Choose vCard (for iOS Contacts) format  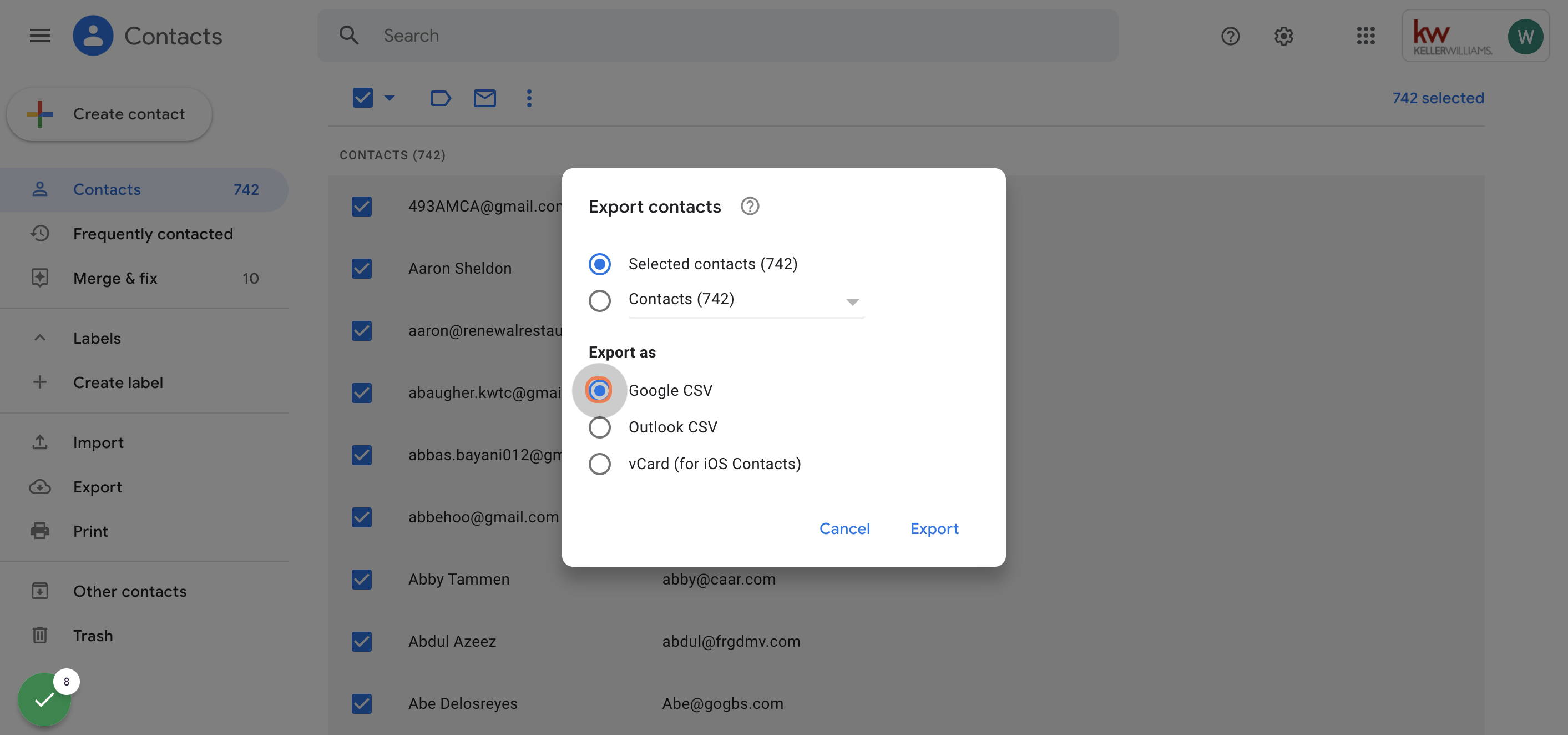[x=600, y=464]
